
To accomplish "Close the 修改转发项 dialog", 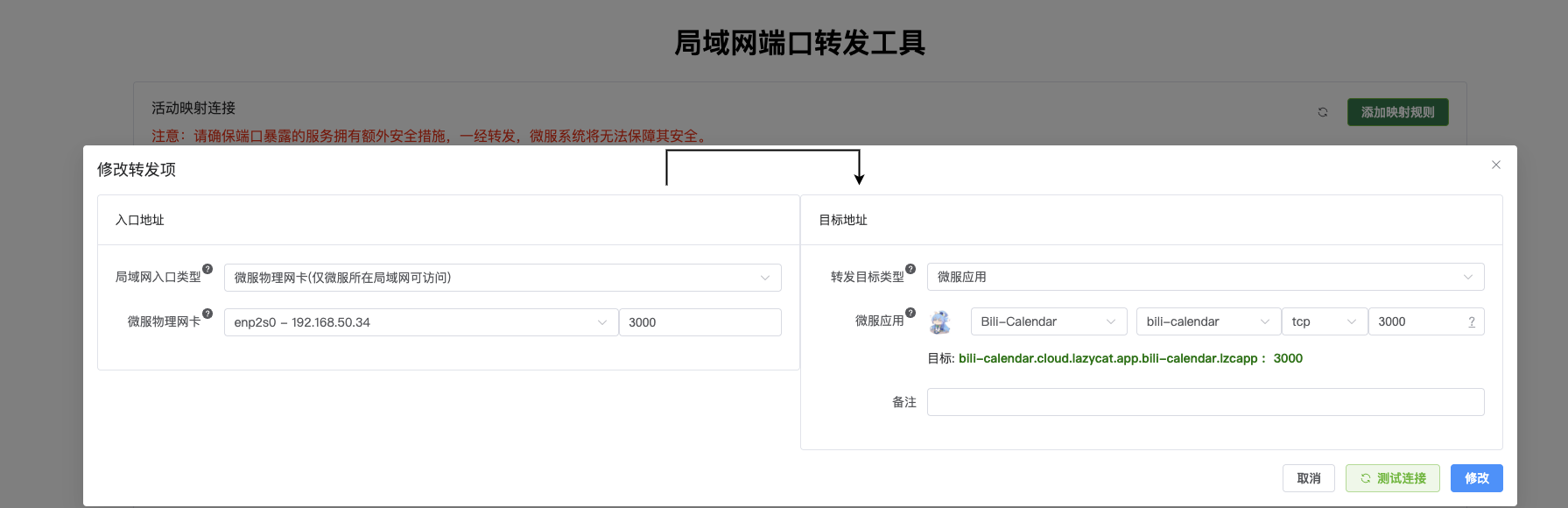I will tap(1496, 165).
